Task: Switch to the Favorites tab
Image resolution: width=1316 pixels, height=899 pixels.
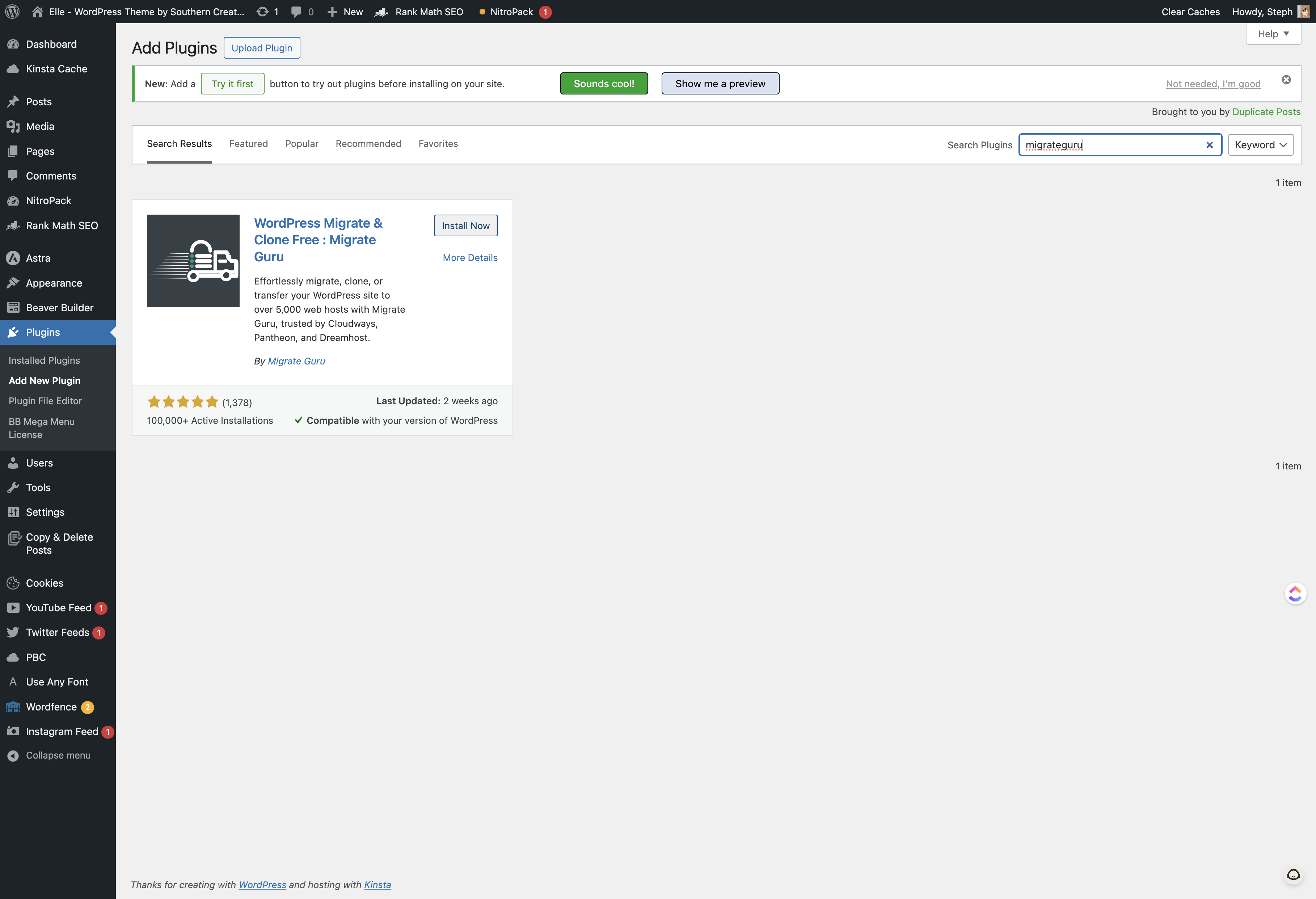Action: pos(438,144)
